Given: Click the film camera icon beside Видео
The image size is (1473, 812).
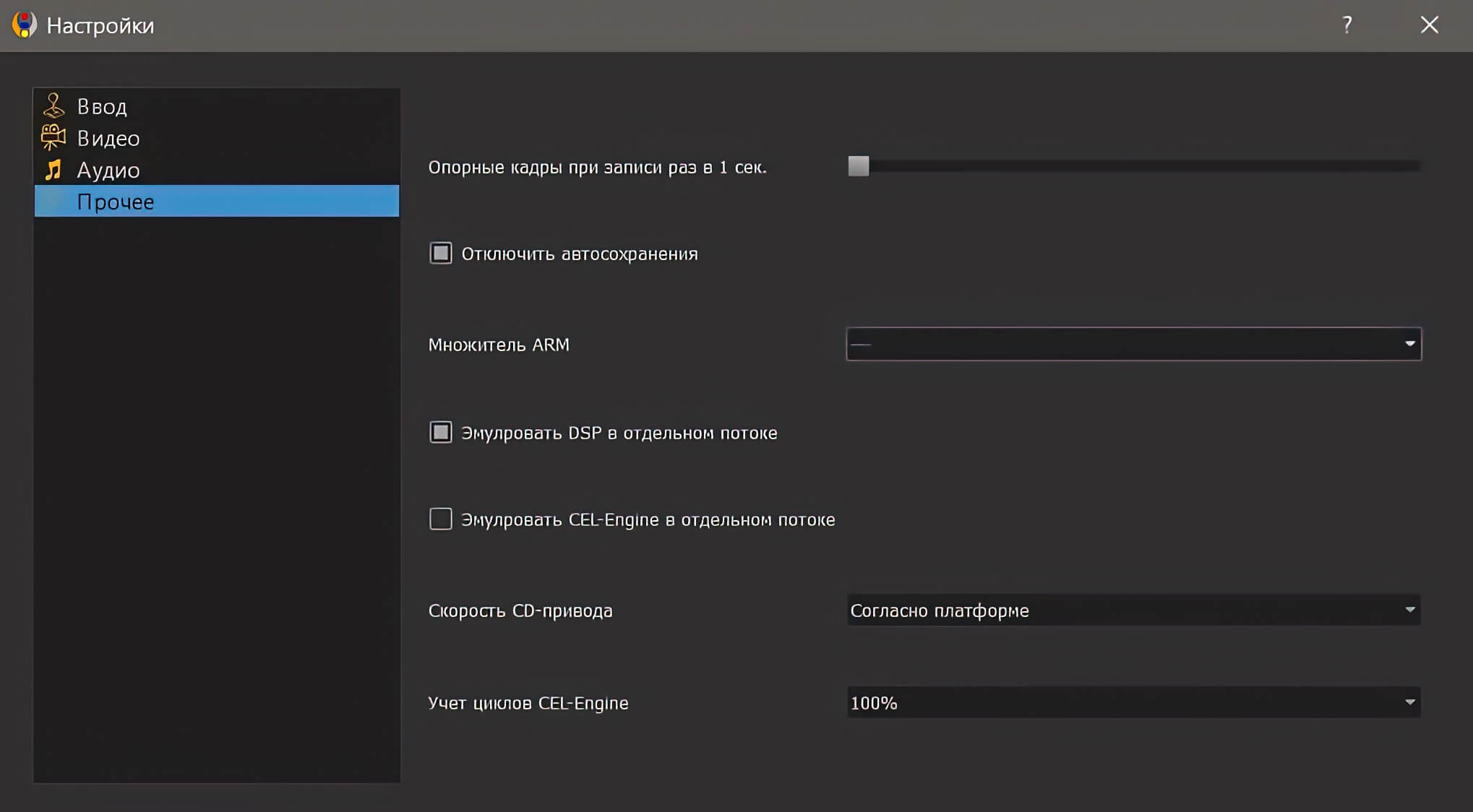Looking at the screenshot, I should [53, 137].
